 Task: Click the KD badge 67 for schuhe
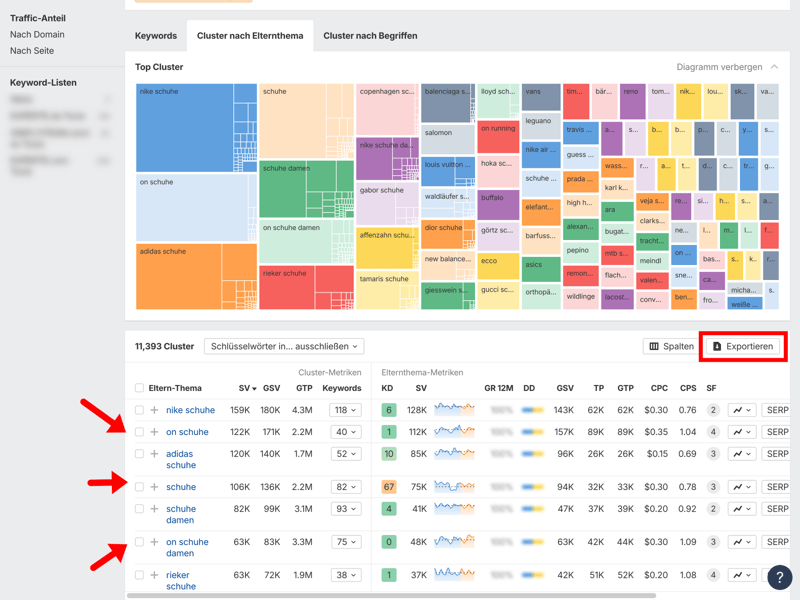tap(388, 487)
